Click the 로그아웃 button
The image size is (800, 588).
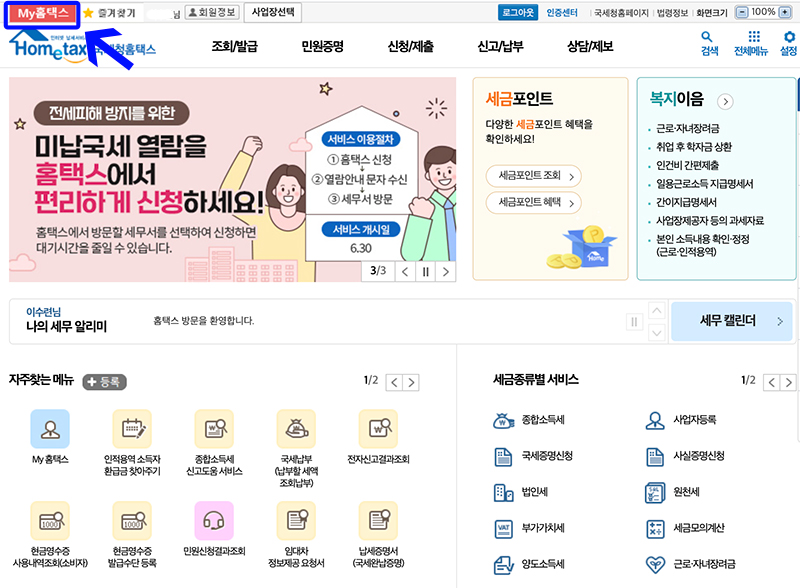pos(516,13)
